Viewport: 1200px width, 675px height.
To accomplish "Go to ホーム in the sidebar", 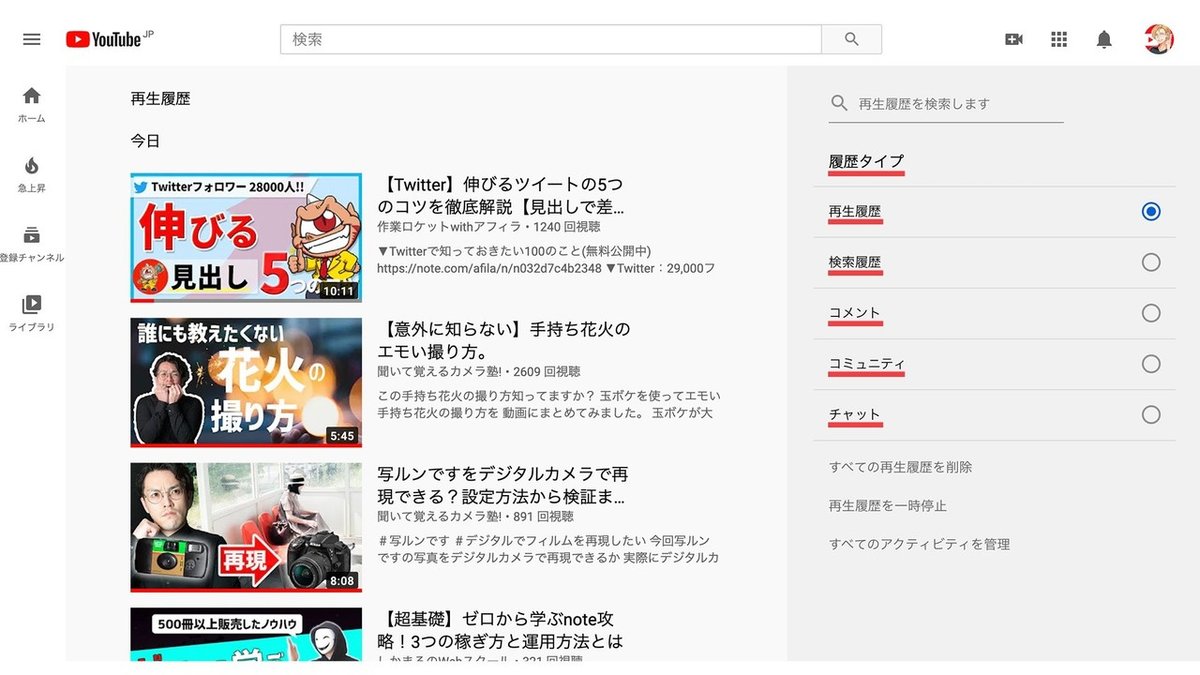I will click(x=32, y=105).
